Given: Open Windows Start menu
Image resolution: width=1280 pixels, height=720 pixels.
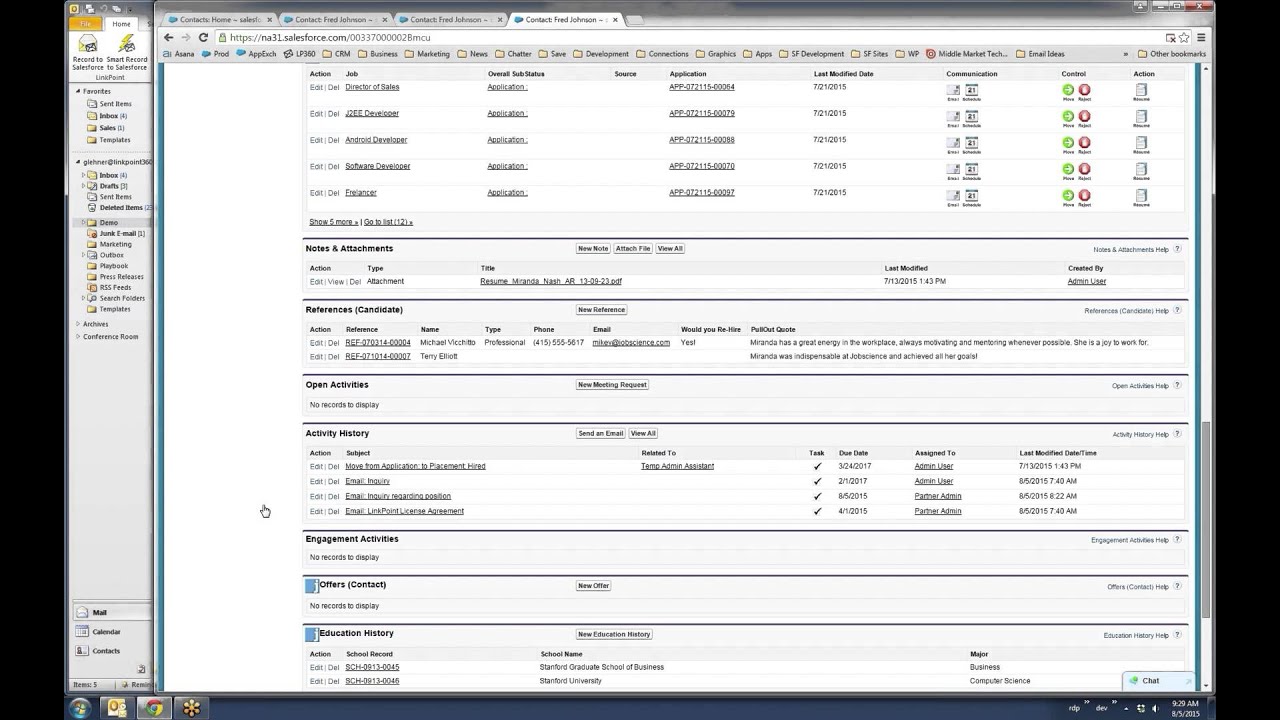Looking at the screenshot, I should [x=80, y=708].
